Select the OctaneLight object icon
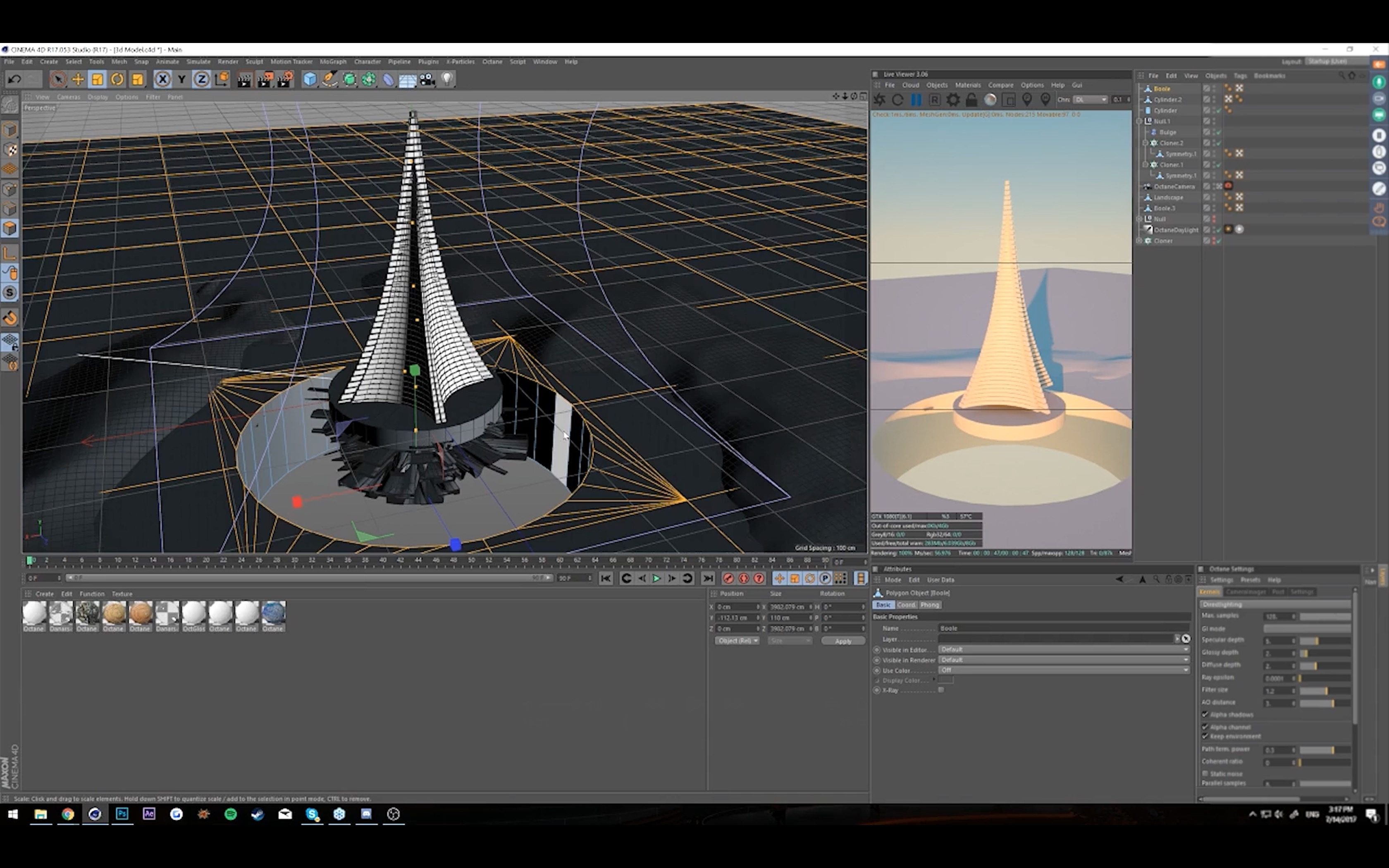Viewport: 1389px width, 868px height. point(1149,229)
